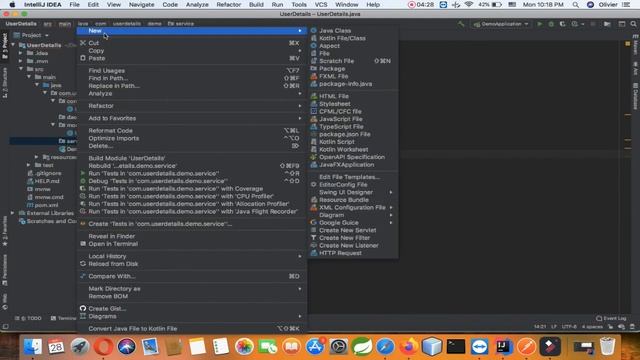Start debugging with the green bug icon
The image size is (640, 360).
point(551,24)
